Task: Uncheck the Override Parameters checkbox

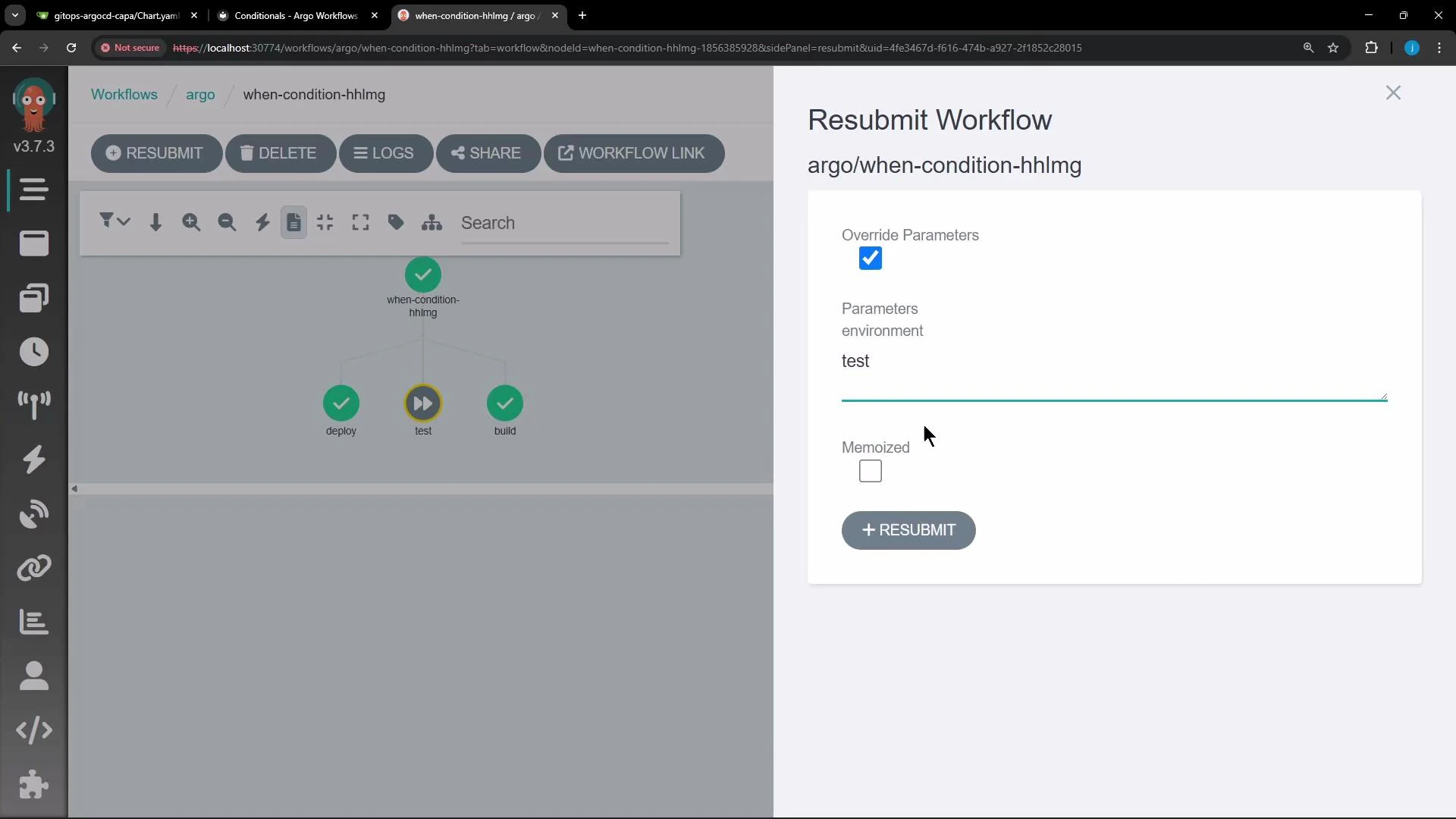Action: tap(870, 258)
